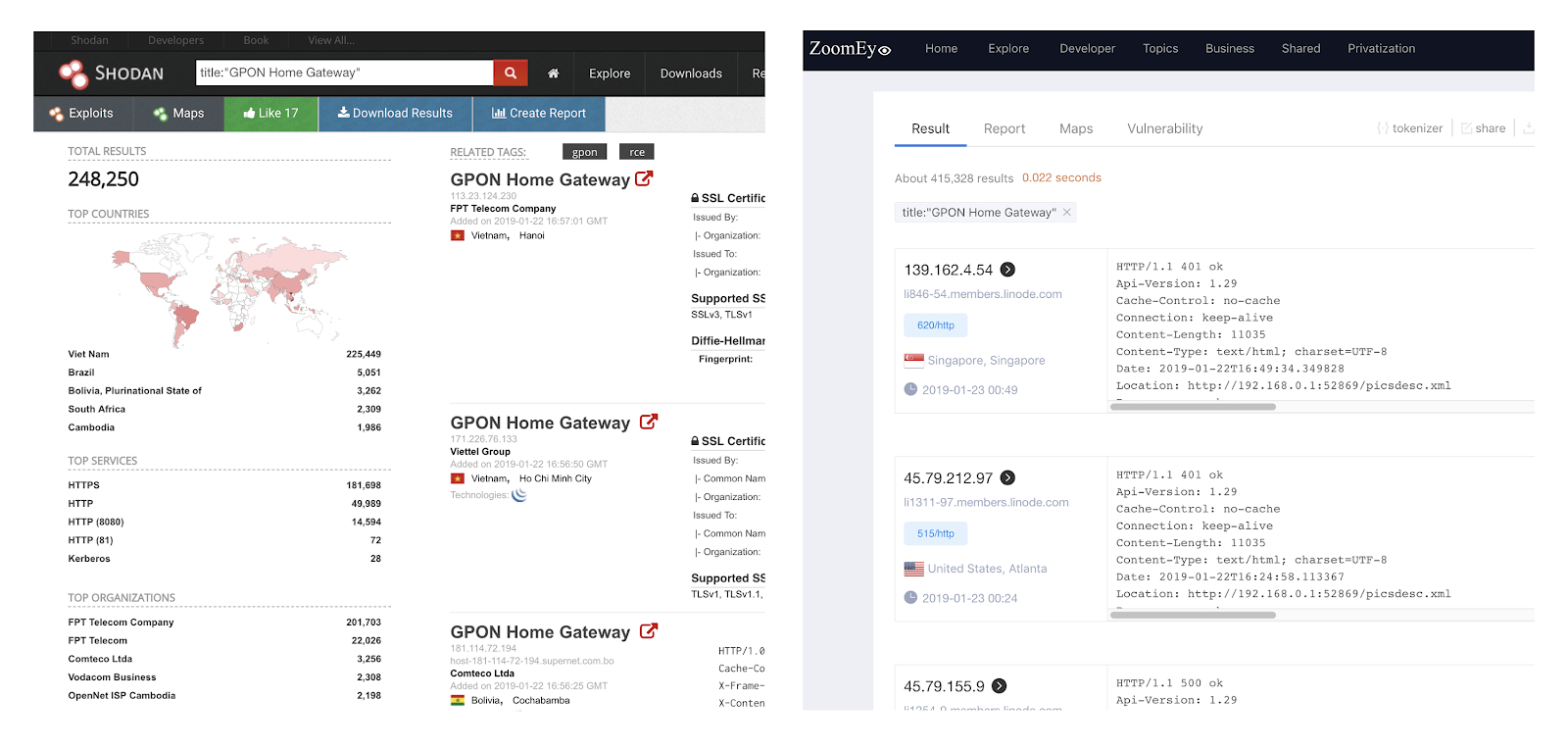Open Downloads in Shodan navigation

[x=691, y=74]
